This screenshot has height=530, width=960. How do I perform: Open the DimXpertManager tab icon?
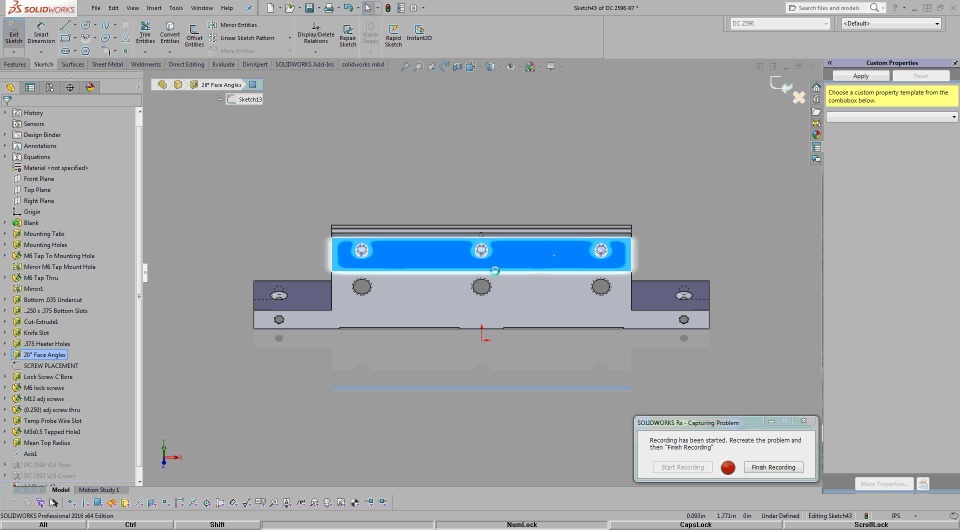(x=70, y=88)
